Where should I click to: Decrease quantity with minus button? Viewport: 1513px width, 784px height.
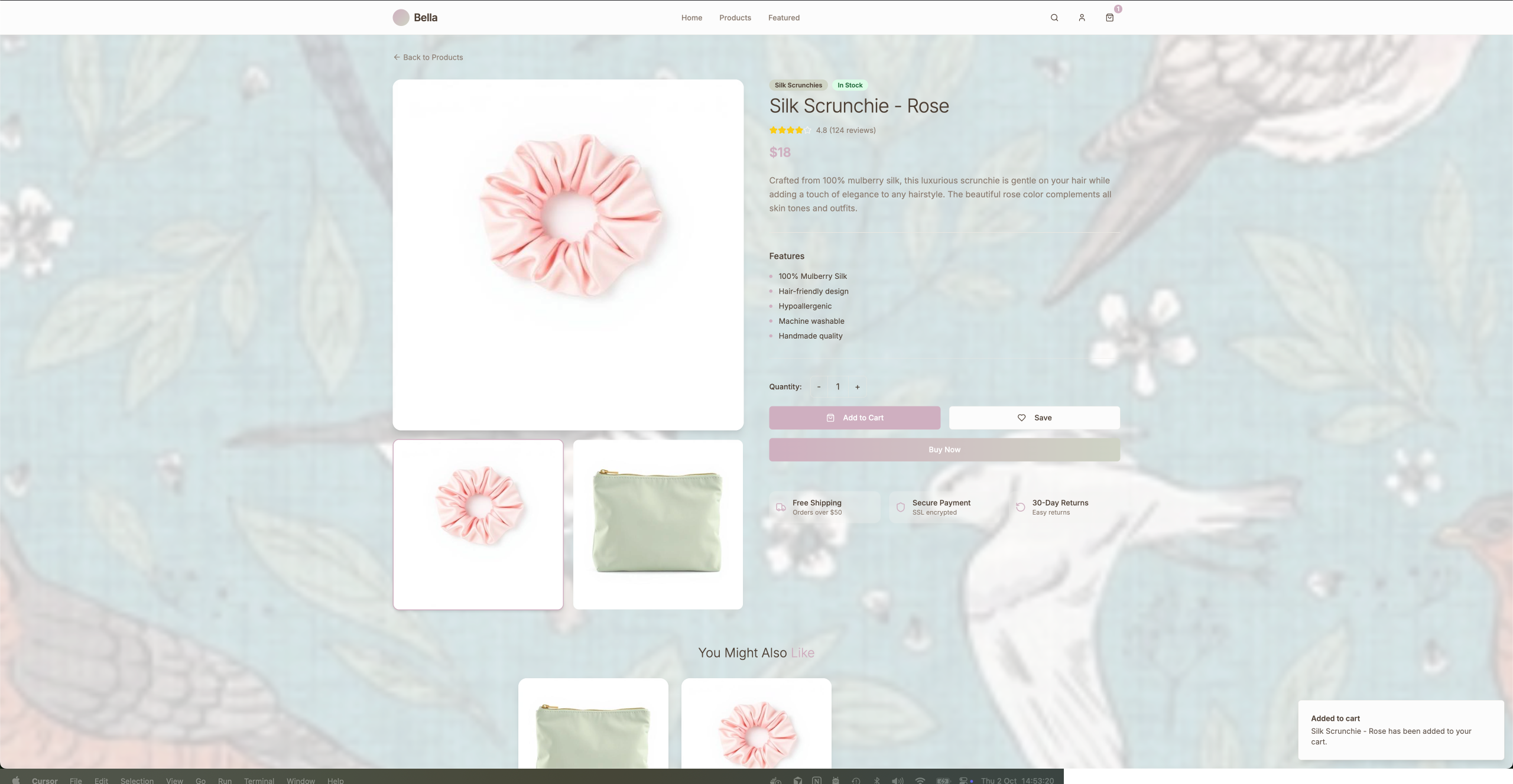pyautogui.click(x=819, y=387)
